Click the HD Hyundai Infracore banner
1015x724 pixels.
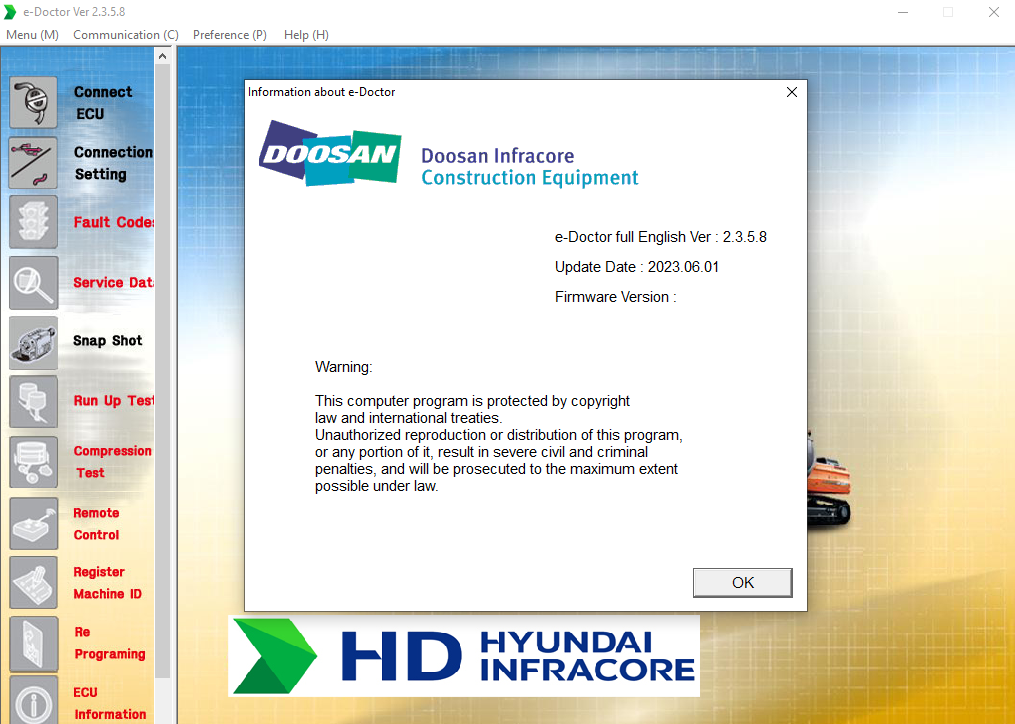click(464, 656)
